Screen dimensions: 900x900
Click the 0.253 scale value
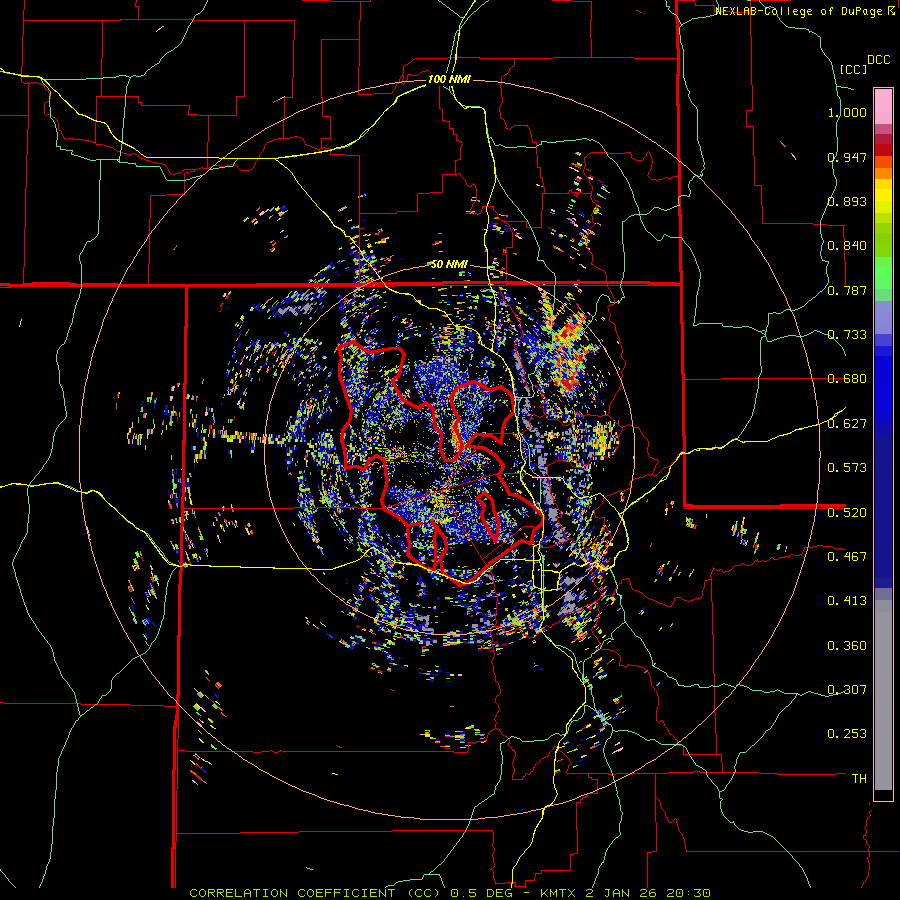tap(847, 734)
